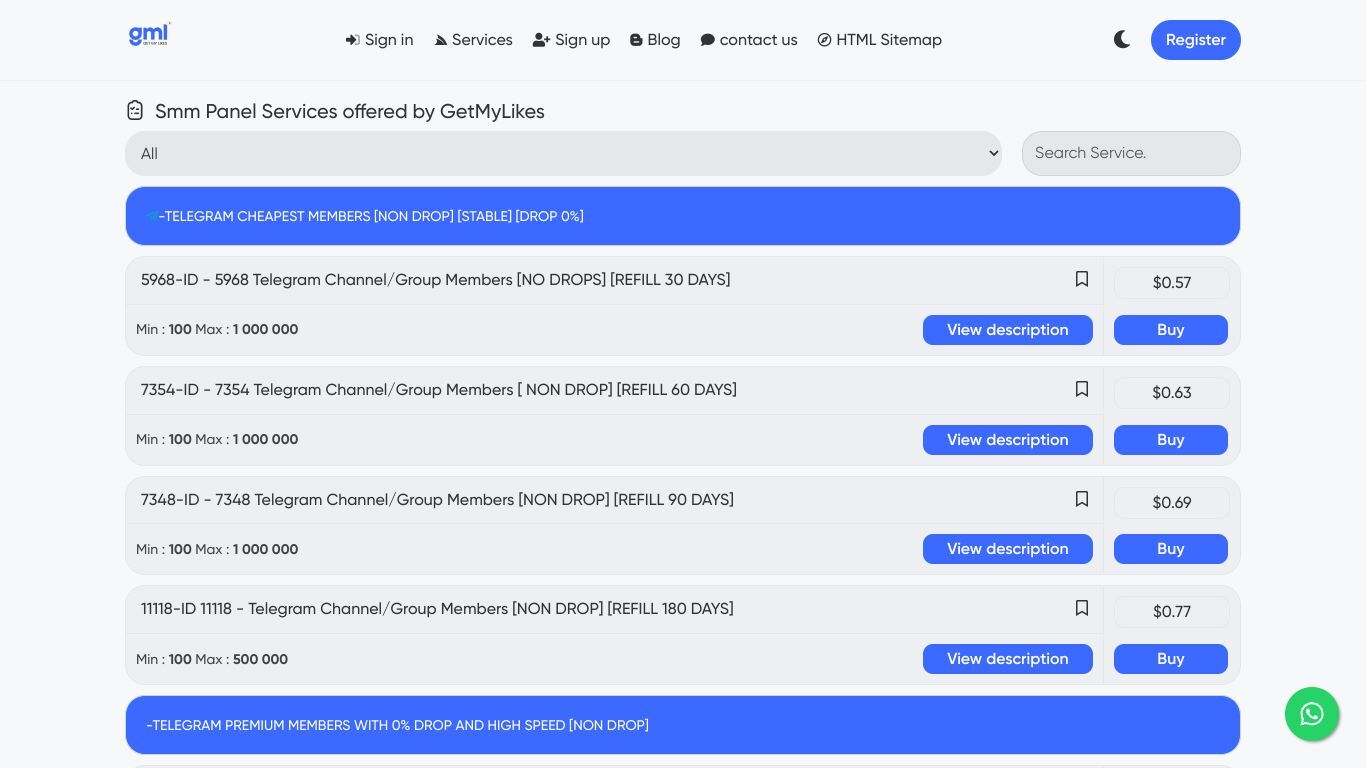Open the HTML Sitemap link
The image size is (1366, 768).
879,40
